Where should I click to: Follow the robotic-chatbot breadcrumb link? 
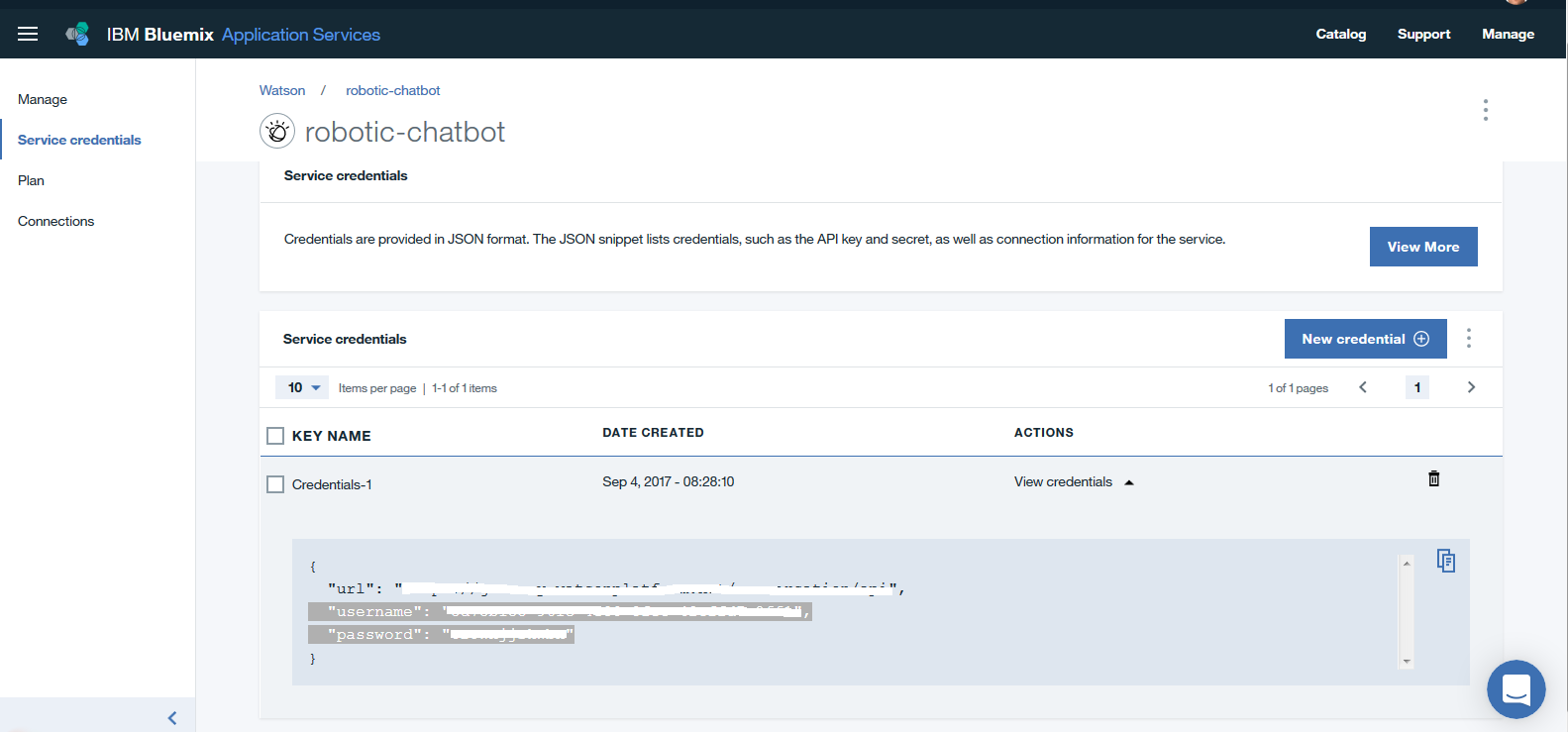point(392,90)
